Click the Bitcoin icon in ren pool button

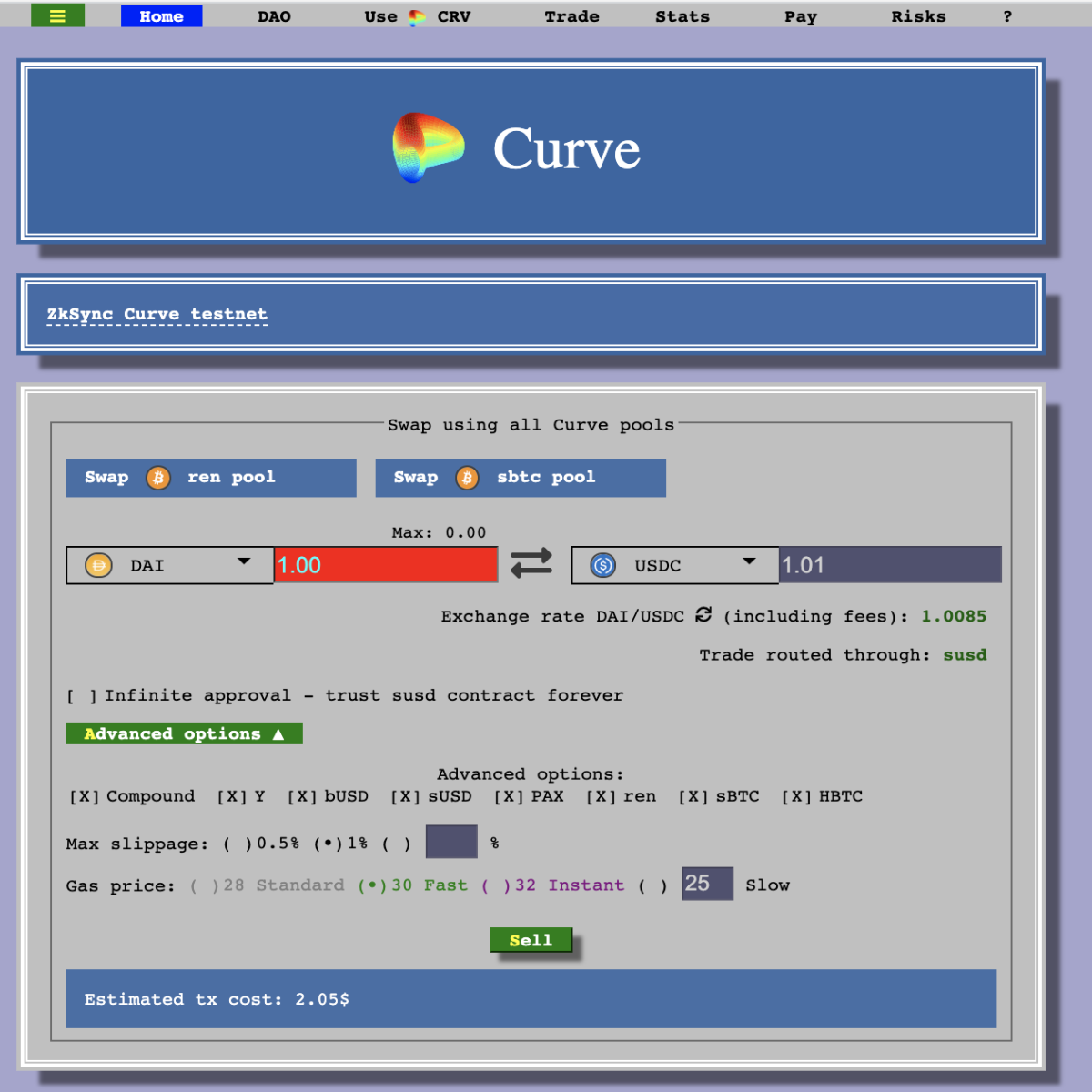click(x=158, y=478)
